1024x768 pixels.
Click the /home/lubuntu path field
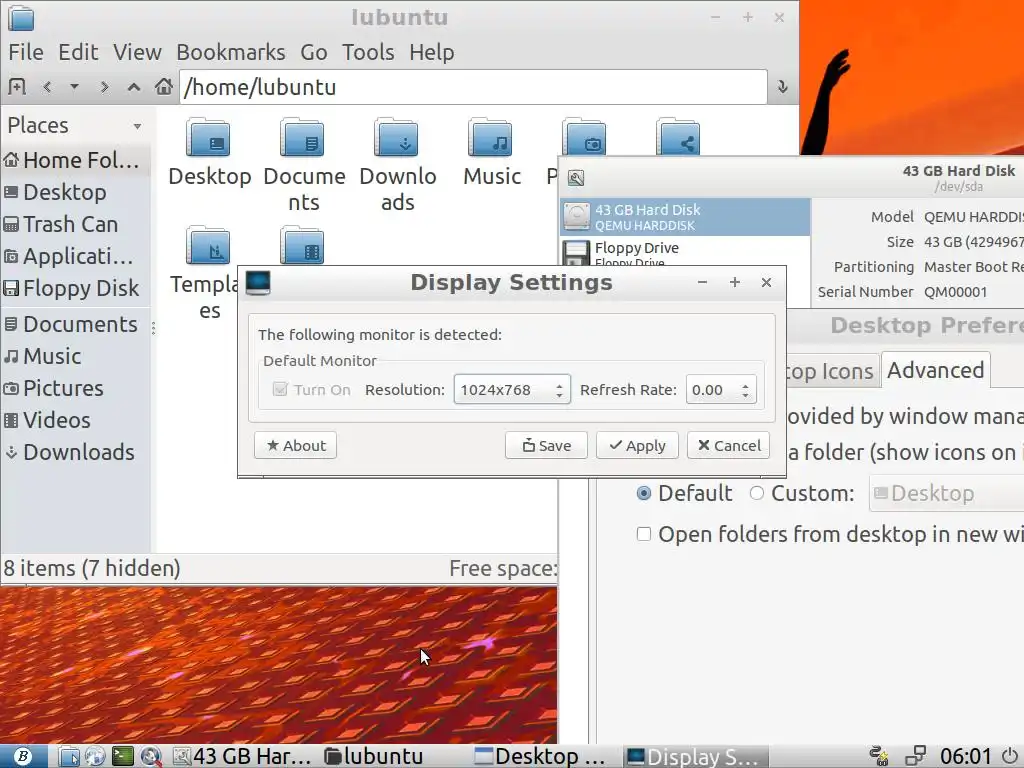pyautogui.click(x=473, y=87)
